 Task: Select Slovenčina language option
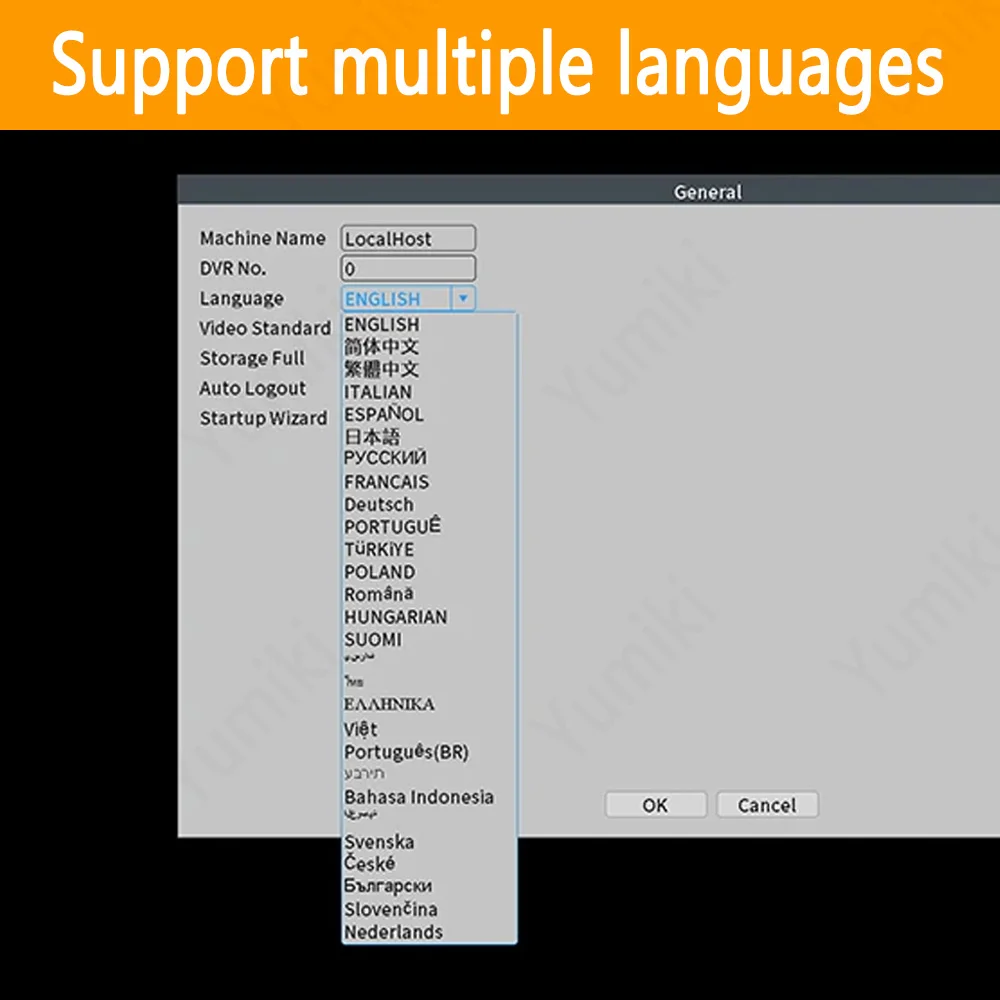(x=390, y=909)
